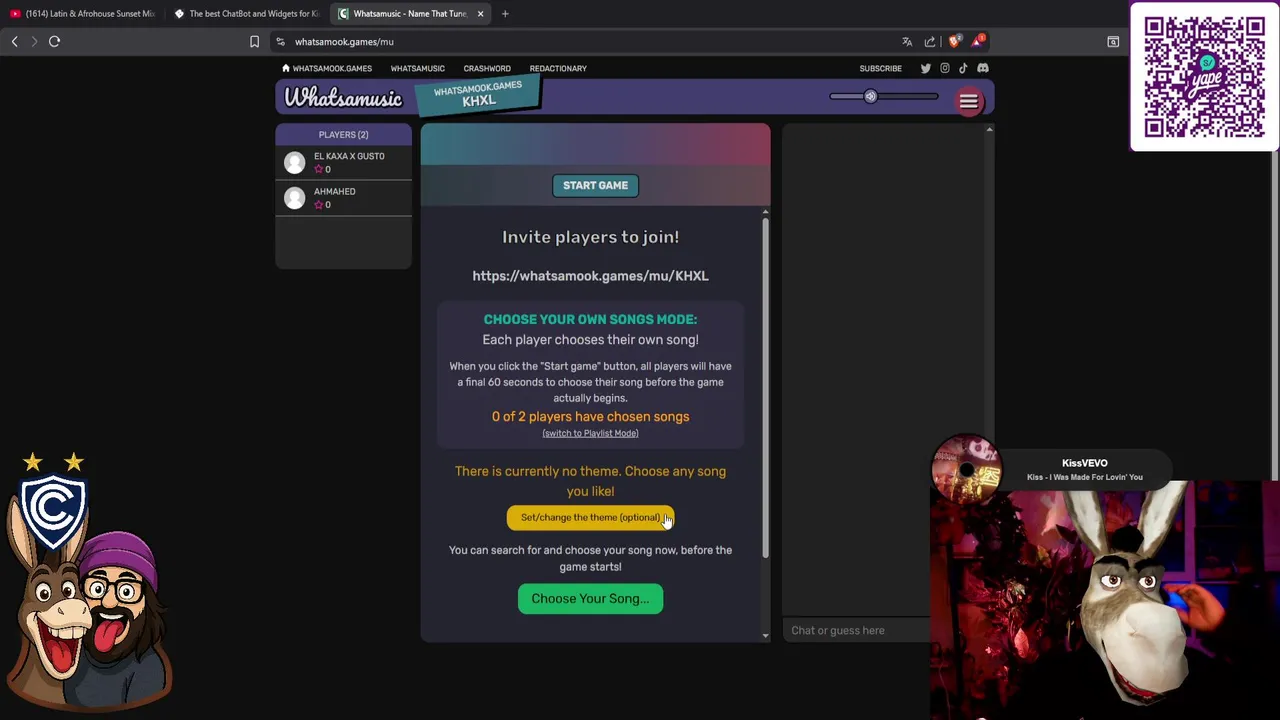The width and height of the screenshot is (1280, 720).
Task: Click the KissVEVO album art thumbnail
Action: pos(966,468)
